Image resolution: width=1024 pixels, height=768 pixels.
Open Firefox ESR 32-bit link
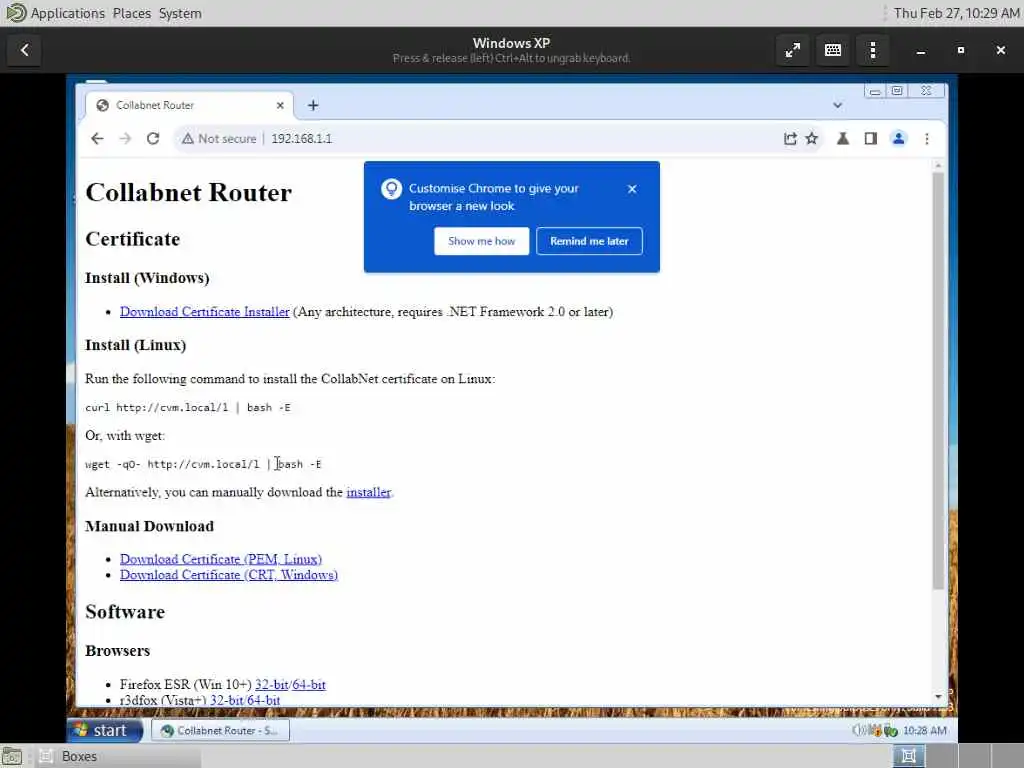click(272, 684)
